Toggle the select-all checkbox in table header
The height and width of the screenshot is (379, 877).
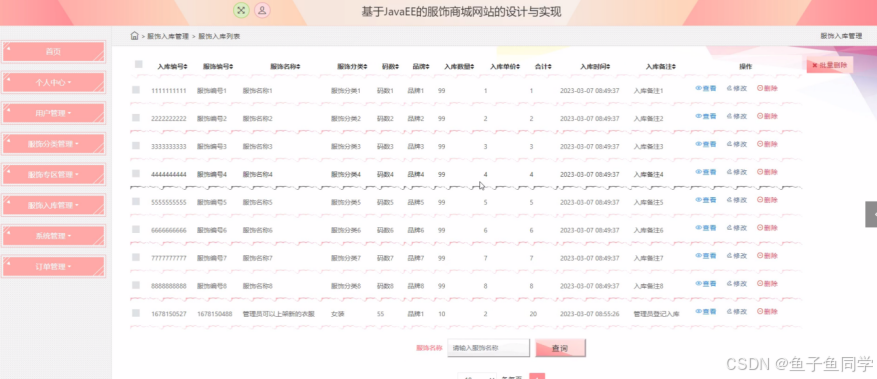pos(139,64)
